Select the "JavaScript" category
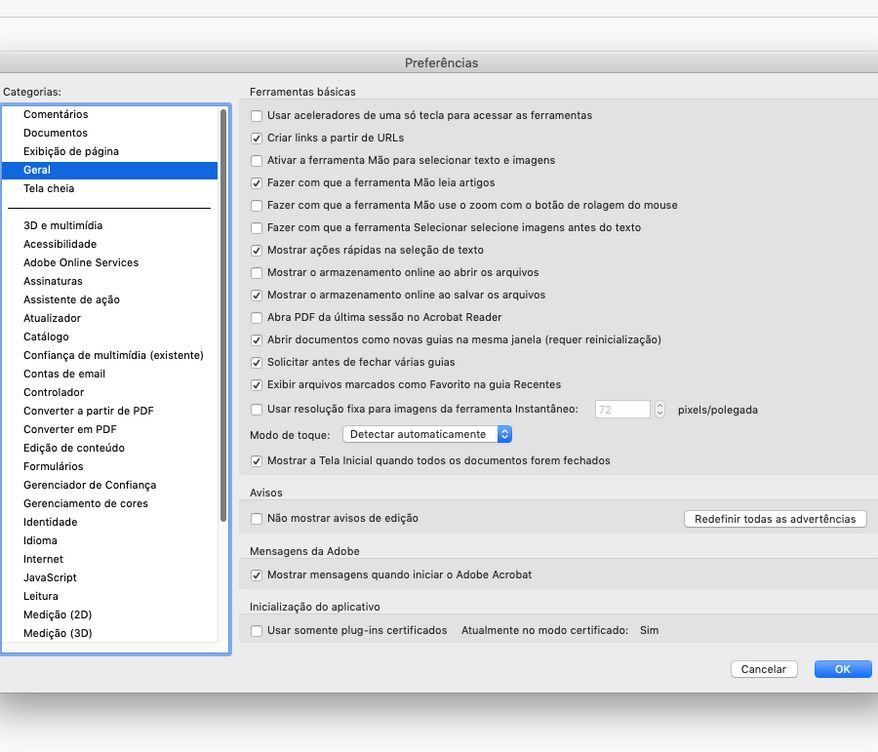This screenshot has width=878, height=752. [50, 577]
